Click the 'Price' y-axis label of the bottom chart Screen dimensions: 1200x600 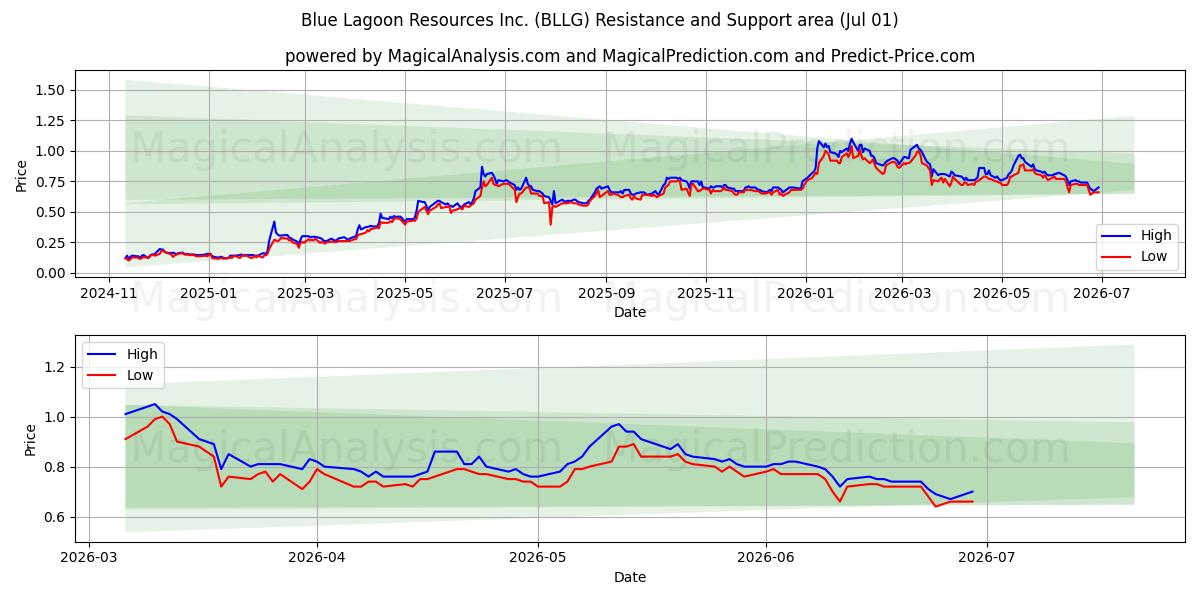coord(31,440)
